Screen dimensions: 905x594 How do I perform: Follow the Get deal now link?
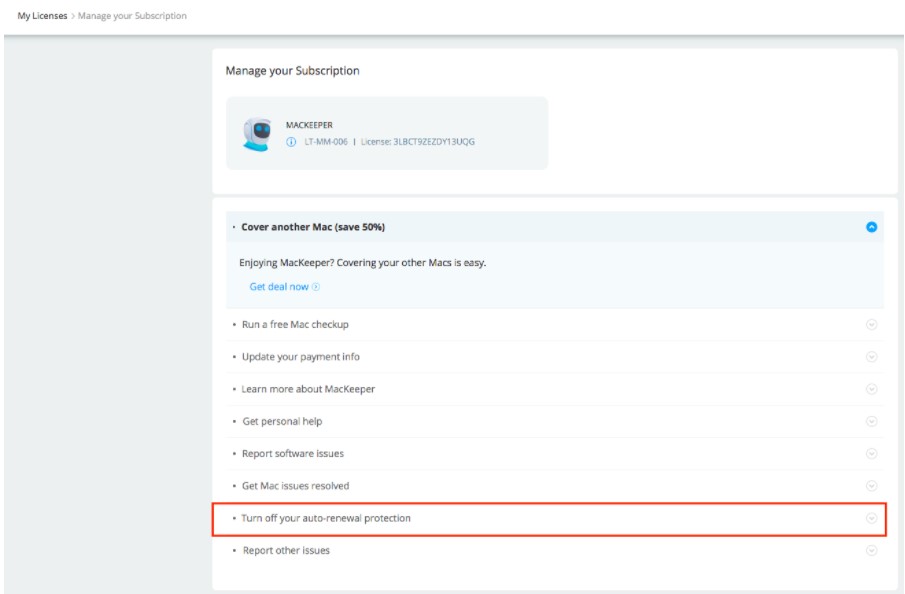[279, 286]
